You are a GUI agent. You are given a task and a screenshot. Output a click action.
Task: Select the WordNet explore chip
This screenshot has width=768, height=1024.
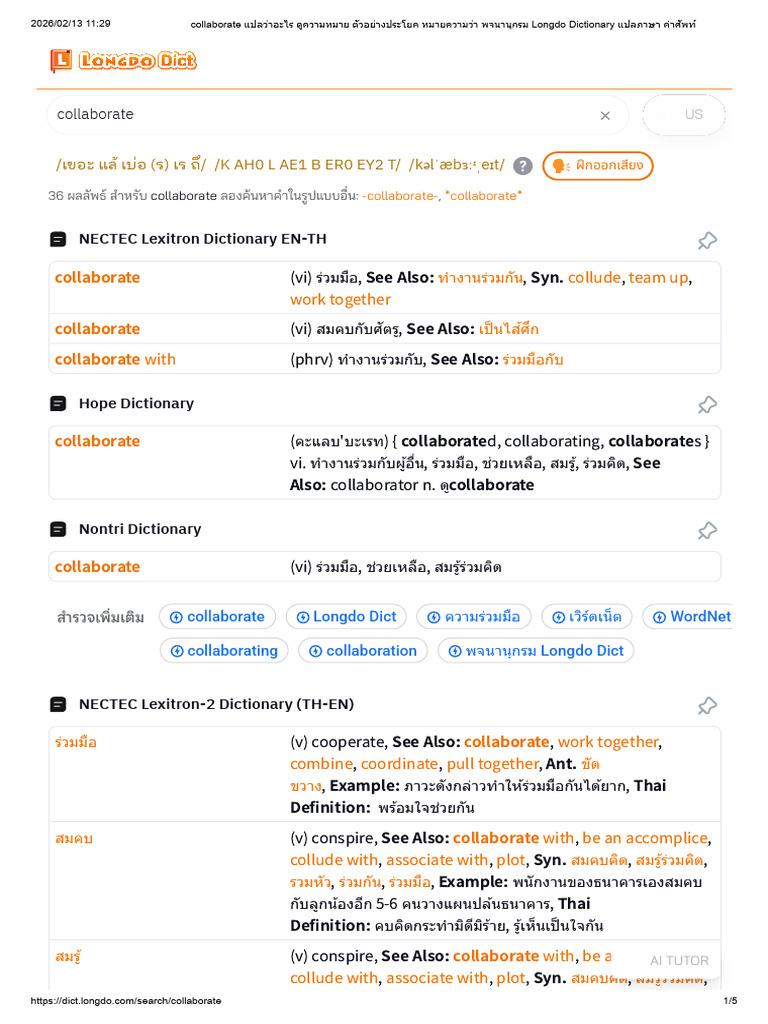pos(691,617)
